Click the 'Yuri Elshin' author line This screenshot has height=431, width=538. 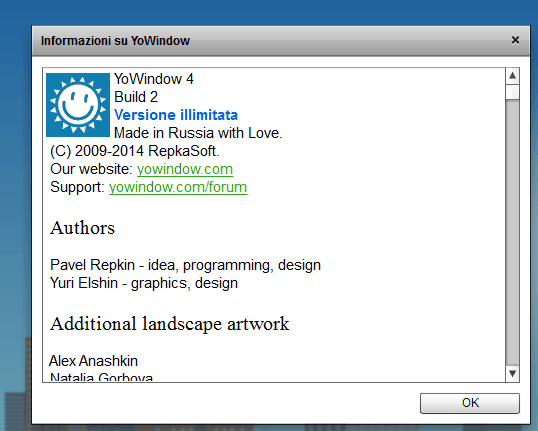144,283
